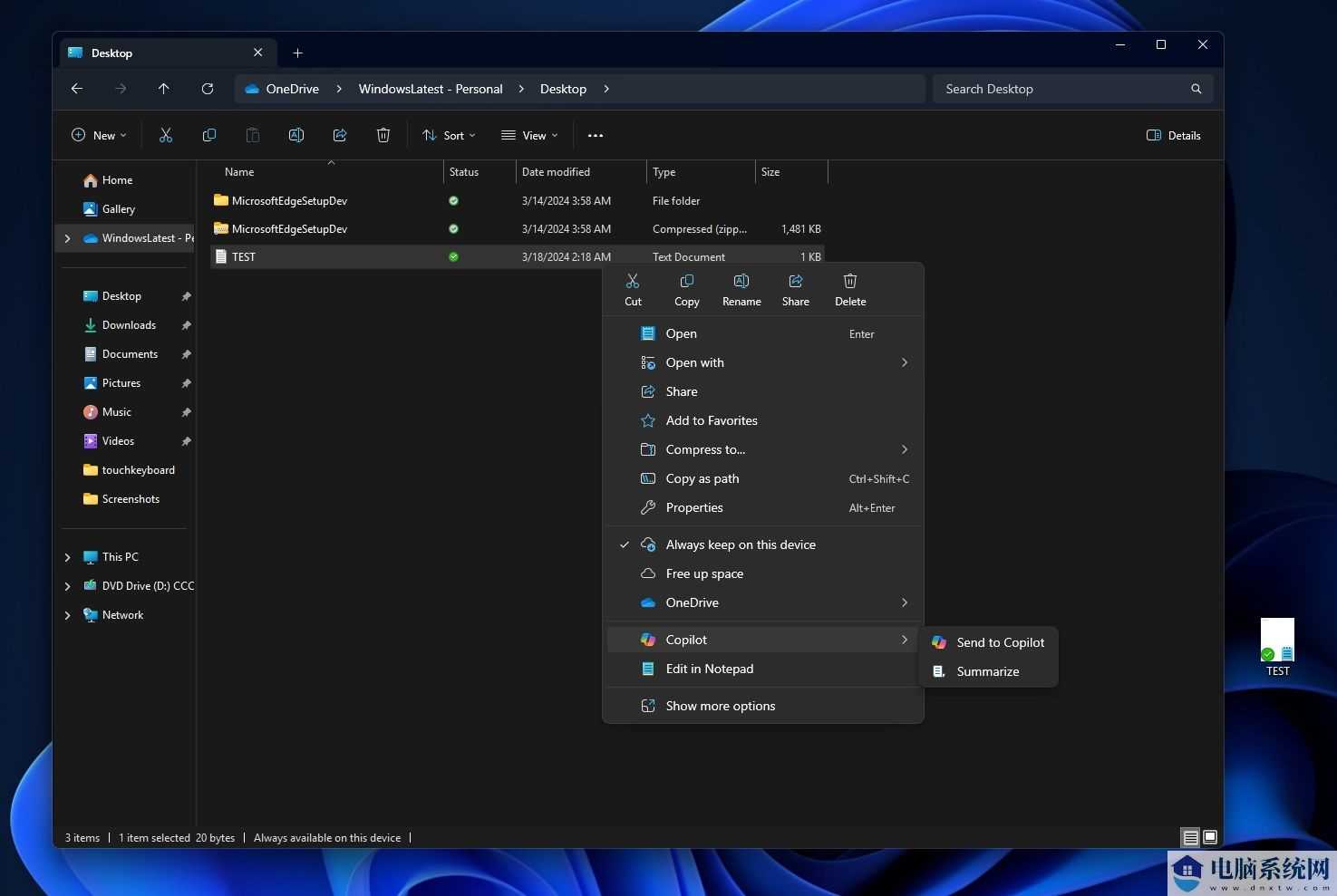
Task: Unpin Downloads from quick access
Action: [186, 325]
